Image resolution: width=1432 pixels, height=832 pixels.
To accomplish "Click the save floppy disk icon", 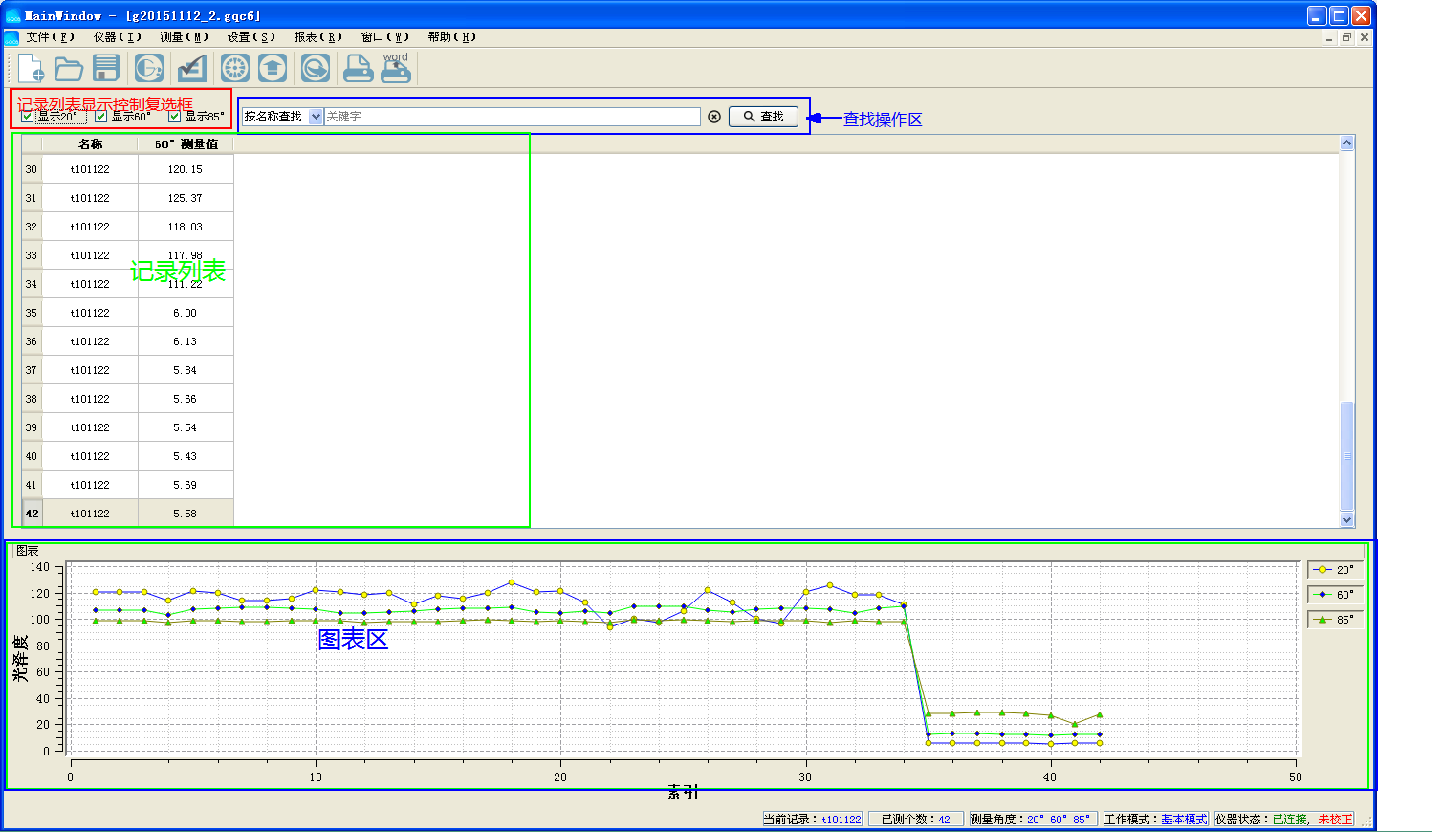I will click(x=106, y=68).
